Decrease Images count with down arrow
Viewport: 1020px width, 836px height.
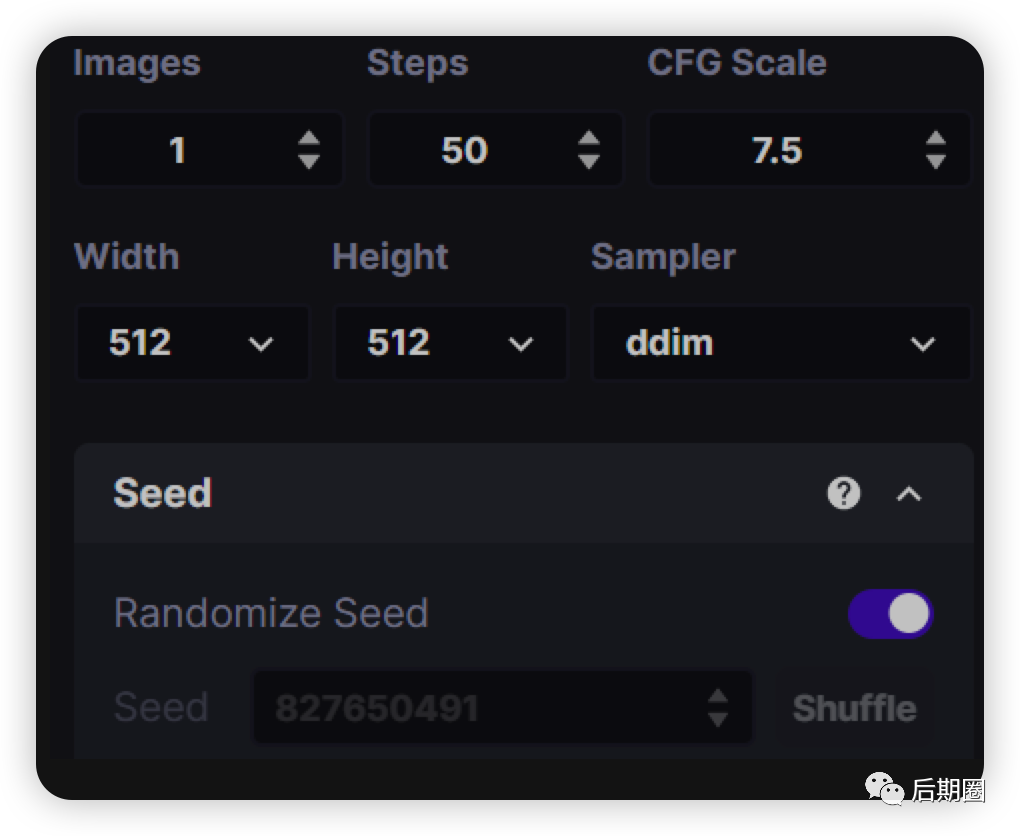pyautogui.click(x=309, y=161)
